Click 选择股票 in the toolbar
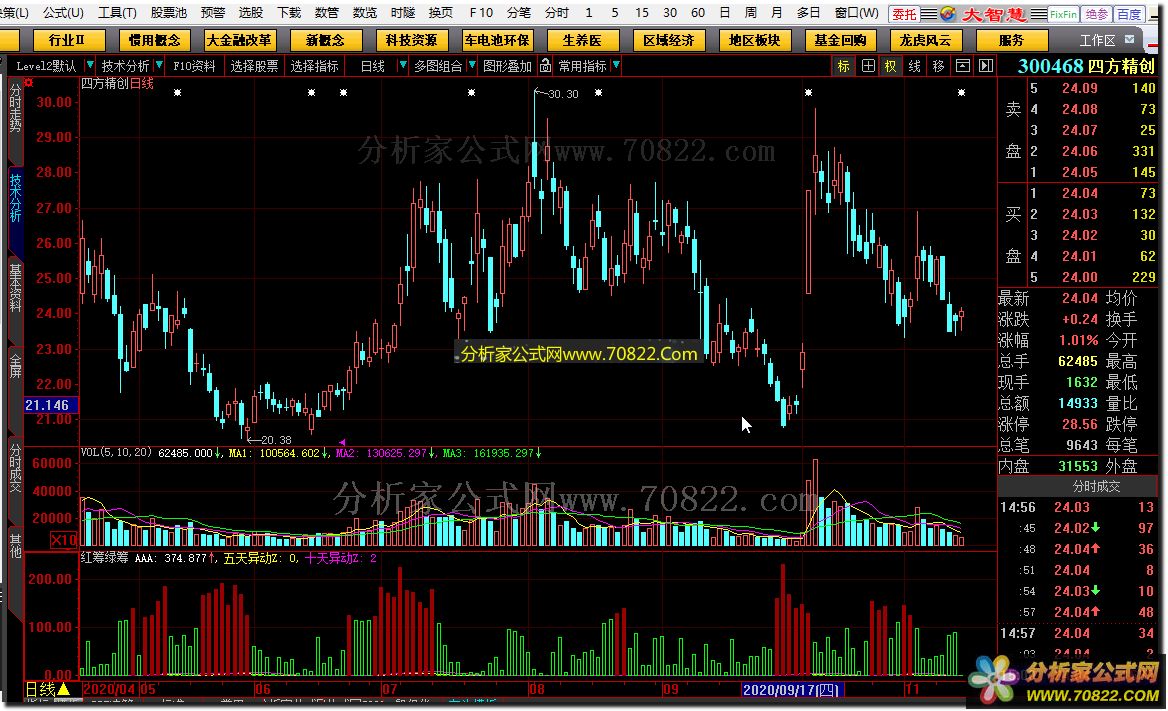Image resolution: width=1168 pixels, height=711 pixels. [x=254, y=66]
